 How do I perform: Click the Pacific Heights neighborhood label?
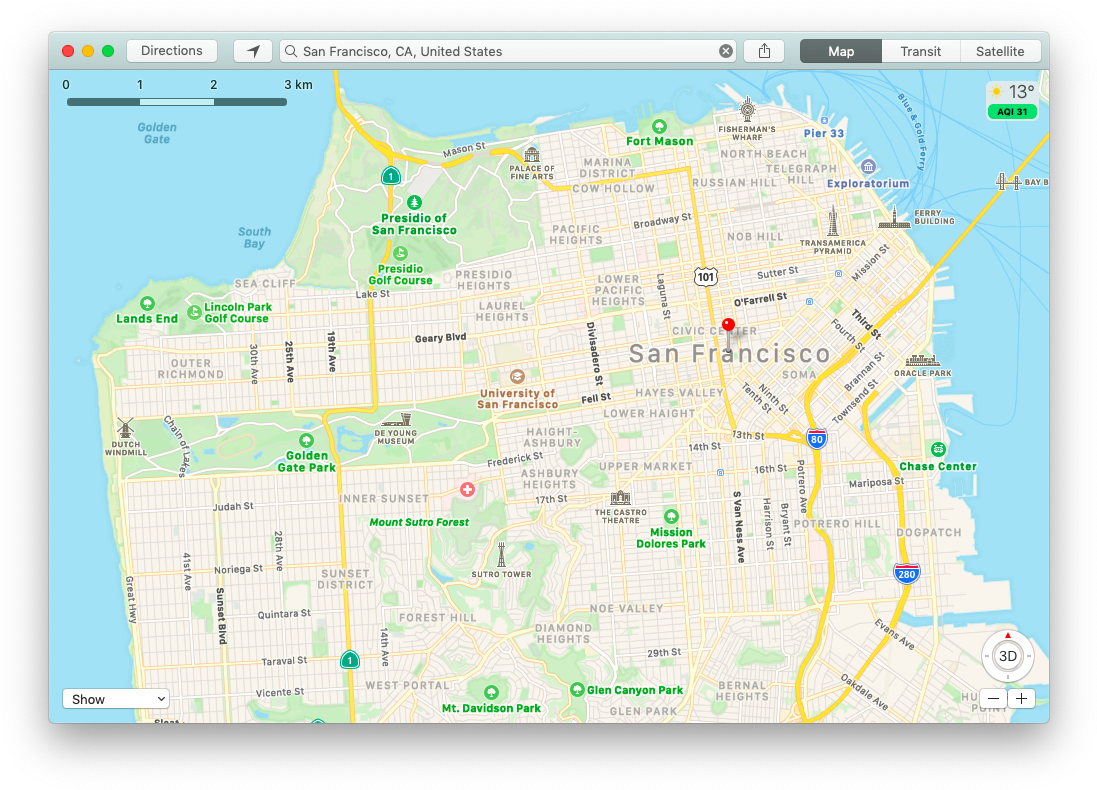tap(576, 234)
